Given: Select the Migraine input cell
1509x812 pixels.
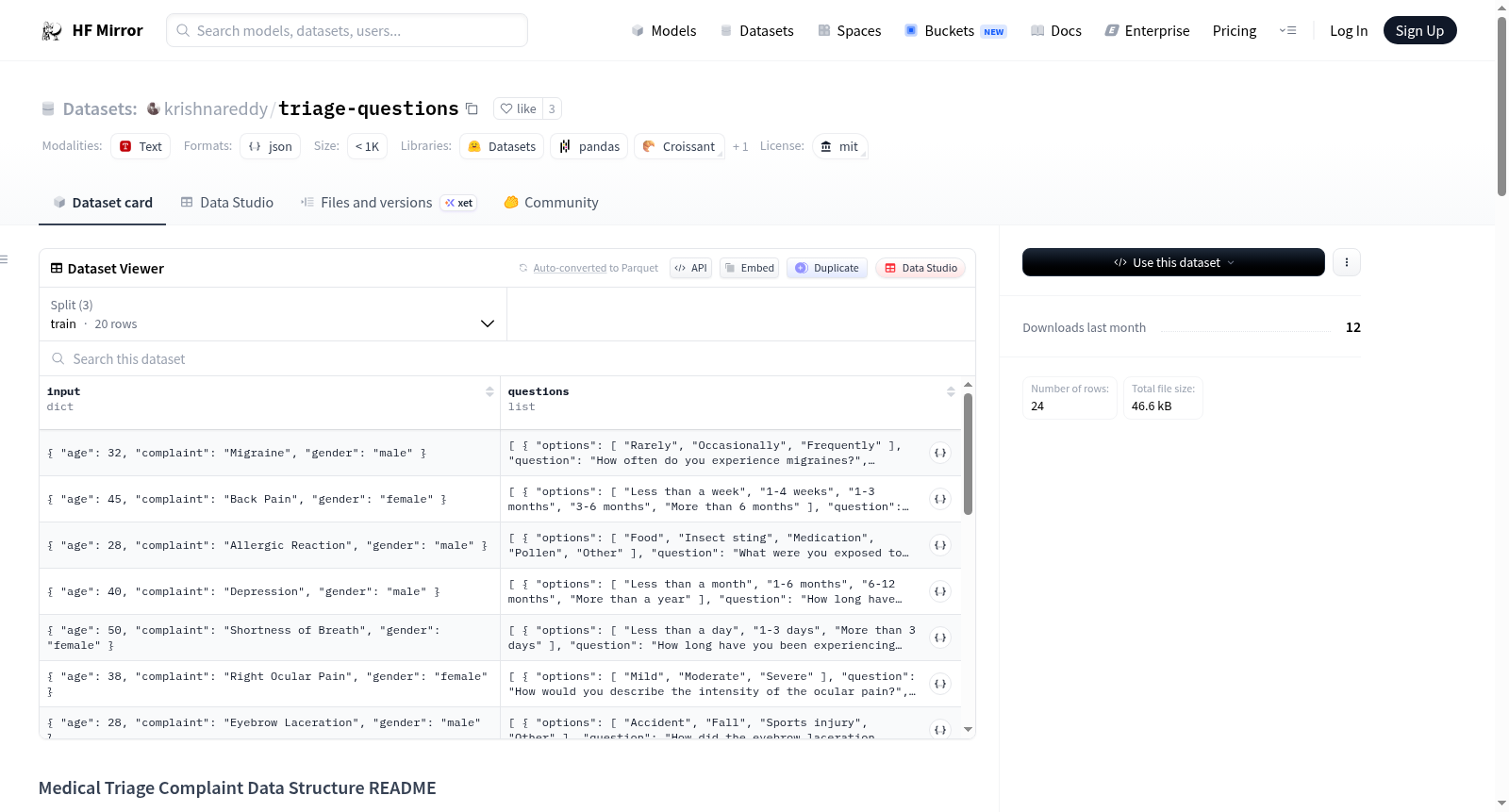Looking at the screenshot, I should (x=270, y=453).
